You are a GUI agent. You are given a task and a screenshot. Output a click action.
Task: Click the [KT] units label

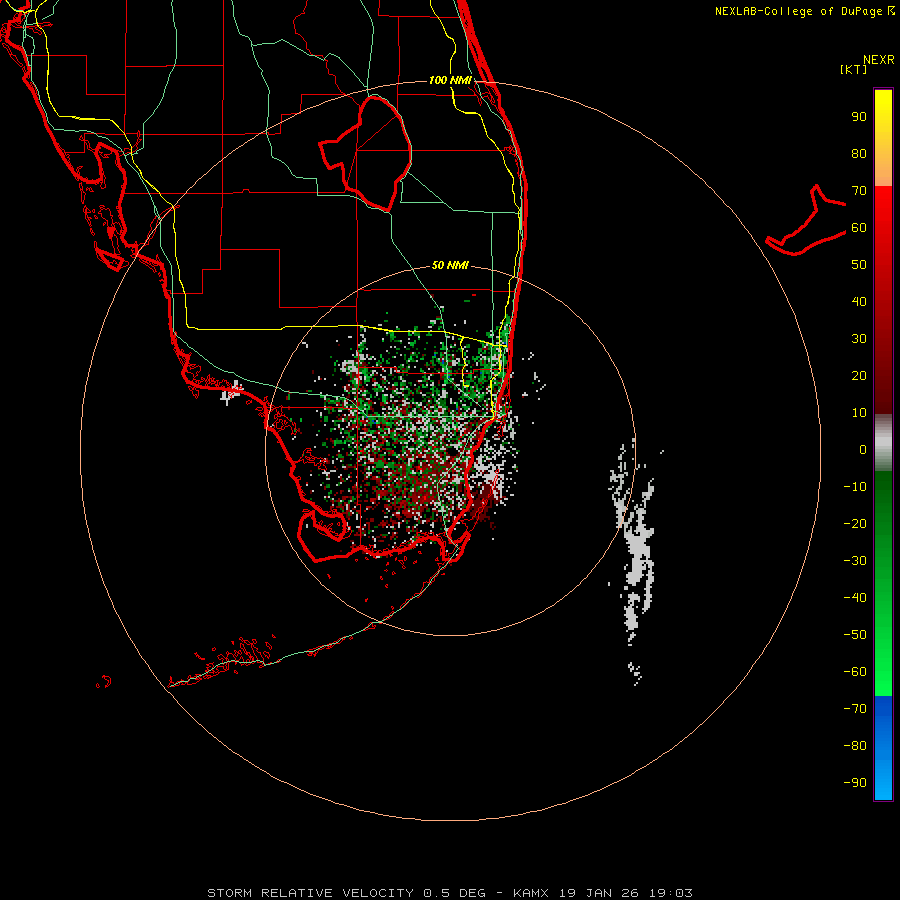(x=853, y=69)
